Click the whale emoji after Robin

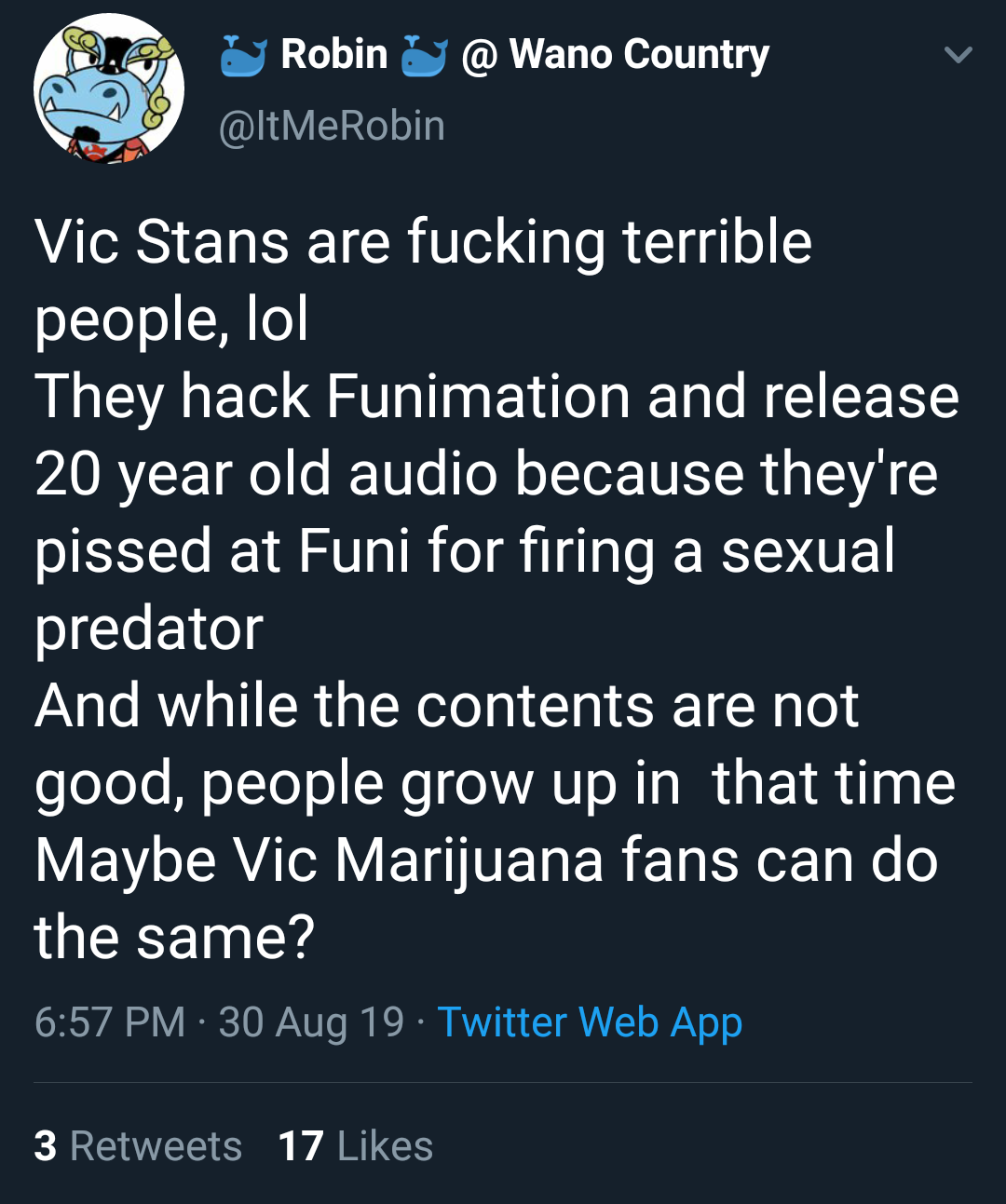pyautogui.click(x=425, y=55)
